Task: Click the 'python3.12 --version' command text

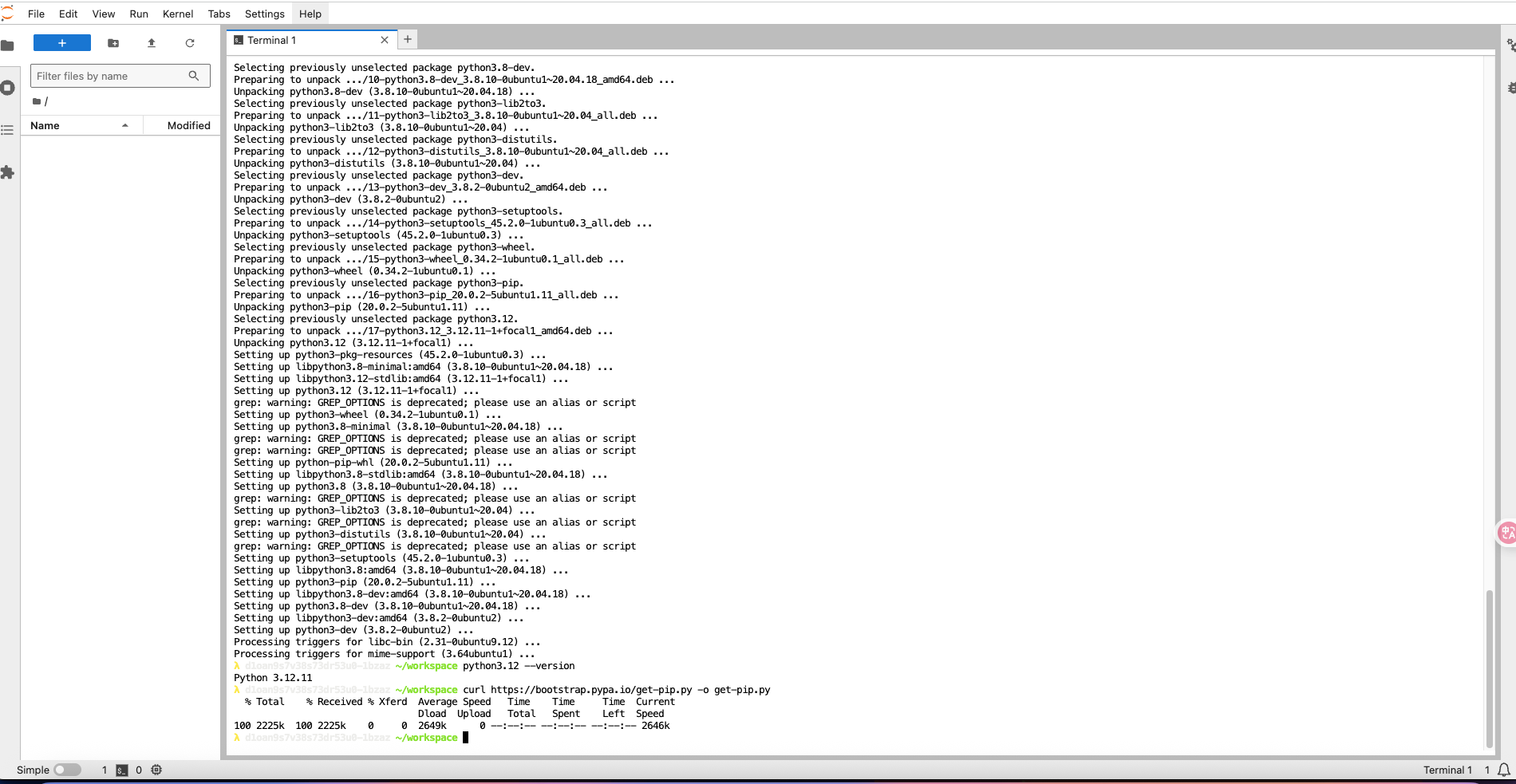Action: (519, 666)
